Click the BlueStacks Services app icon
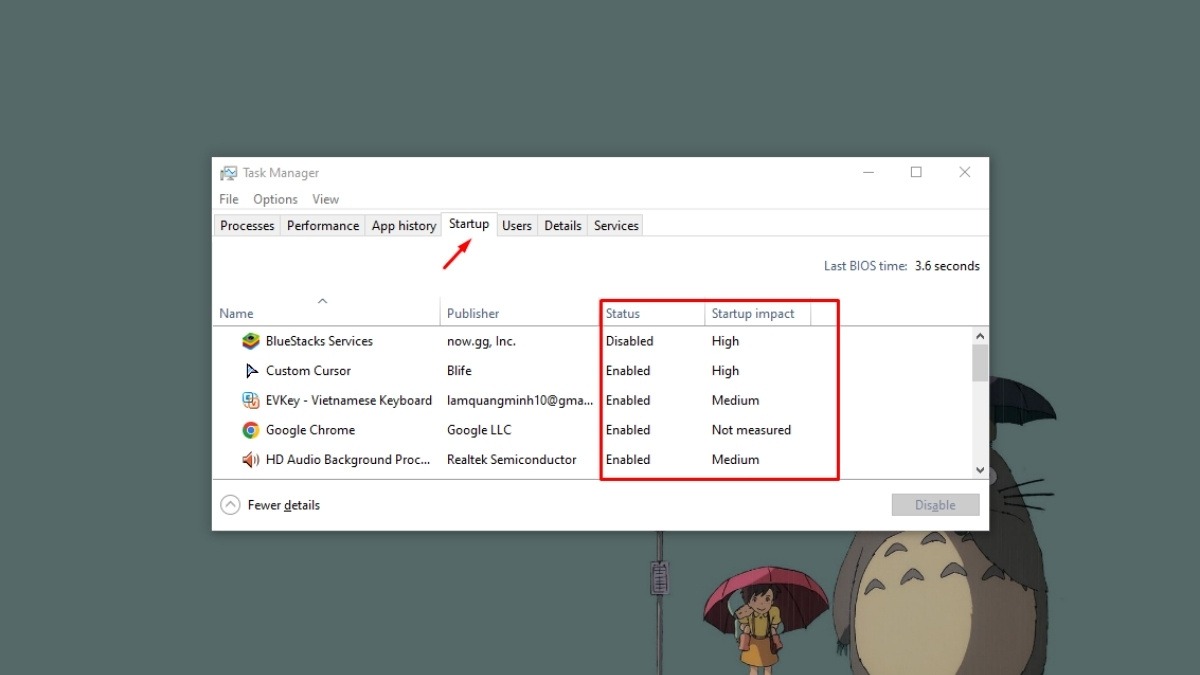Screen dimensions: 1200x675 tap(251, 341)
